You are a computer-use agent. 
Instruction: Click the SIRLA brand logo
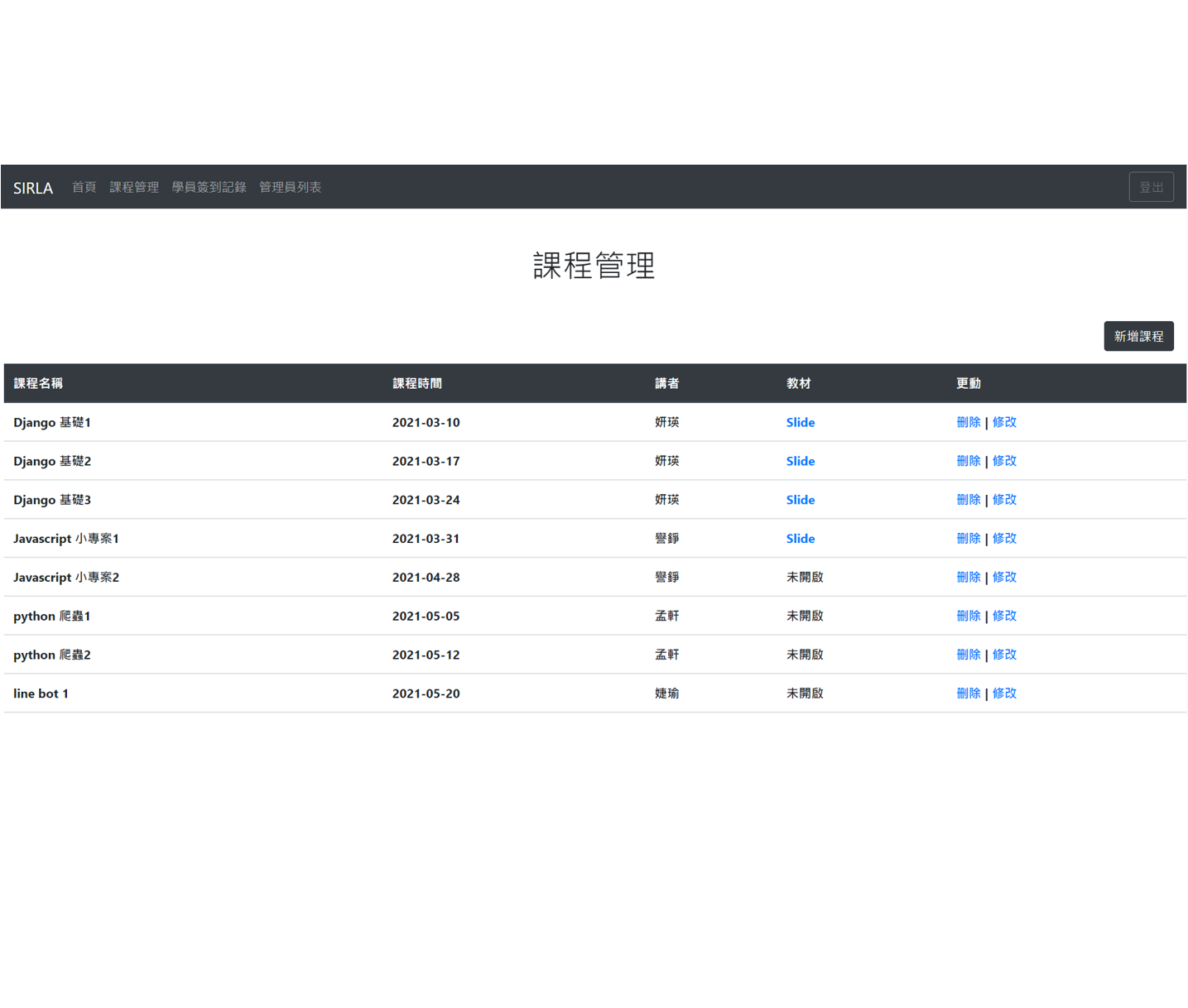click(33, 188)
